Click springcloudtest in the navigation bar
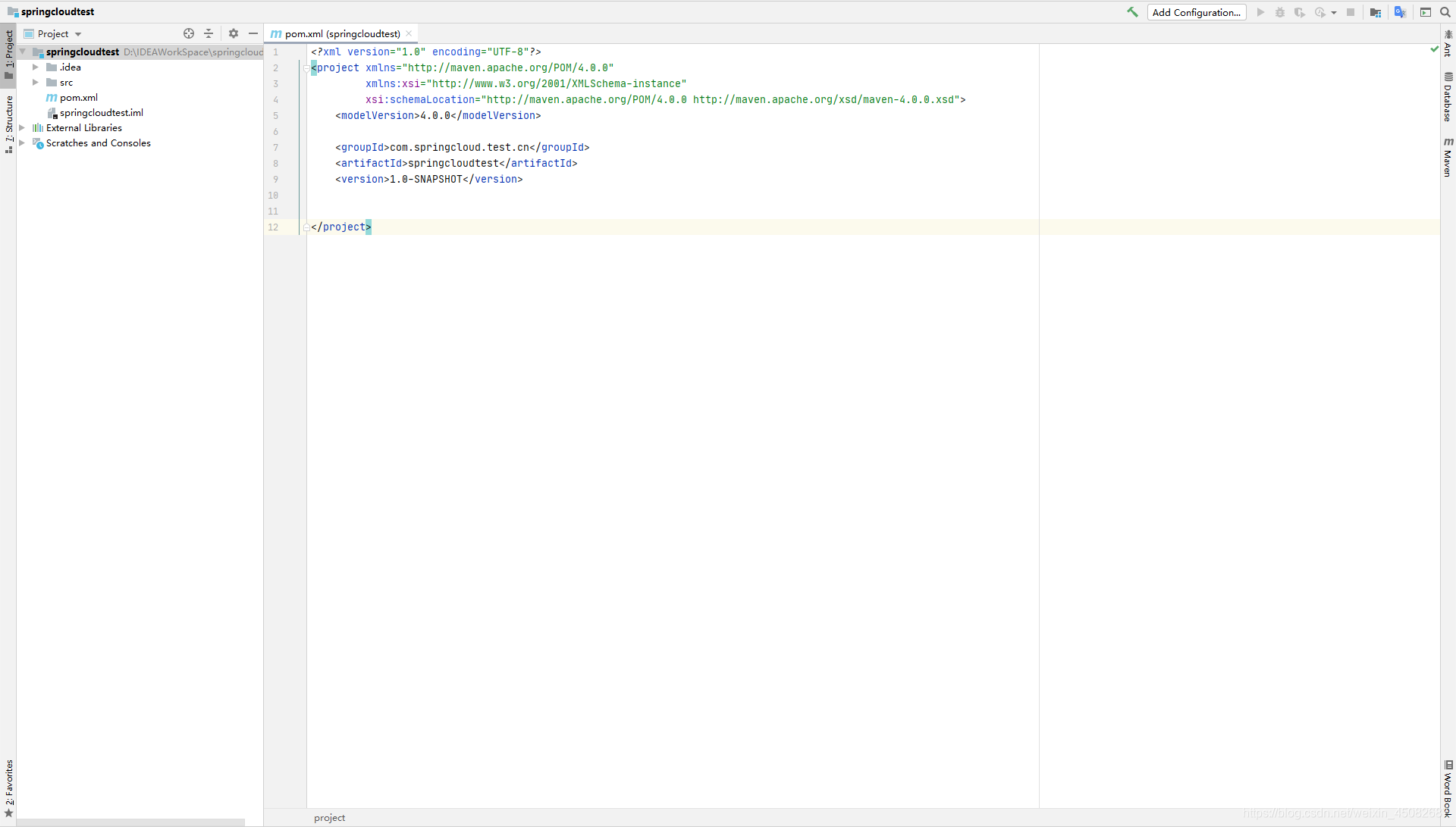This screenshot has height=827, width=1456. tap(58, 11)
